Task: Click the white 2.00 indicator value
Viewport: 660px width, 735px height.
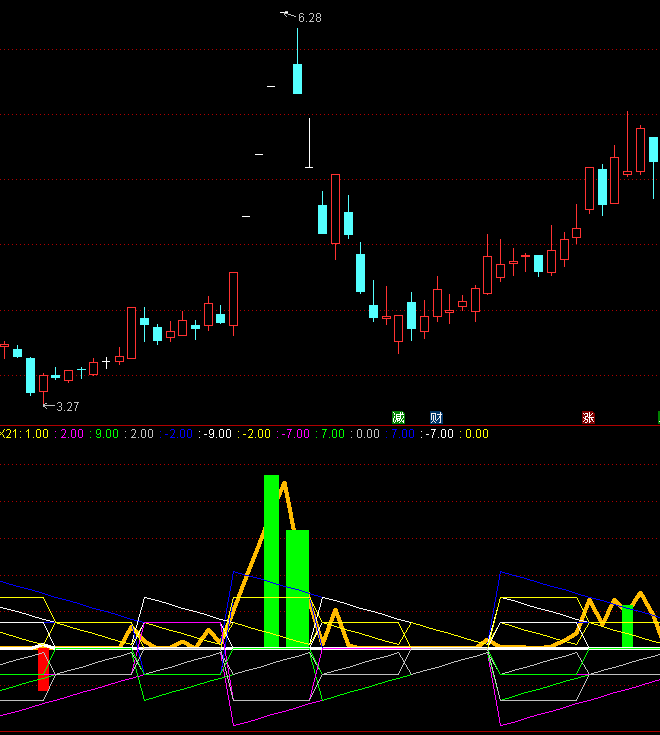Action: tap(142, 434)
